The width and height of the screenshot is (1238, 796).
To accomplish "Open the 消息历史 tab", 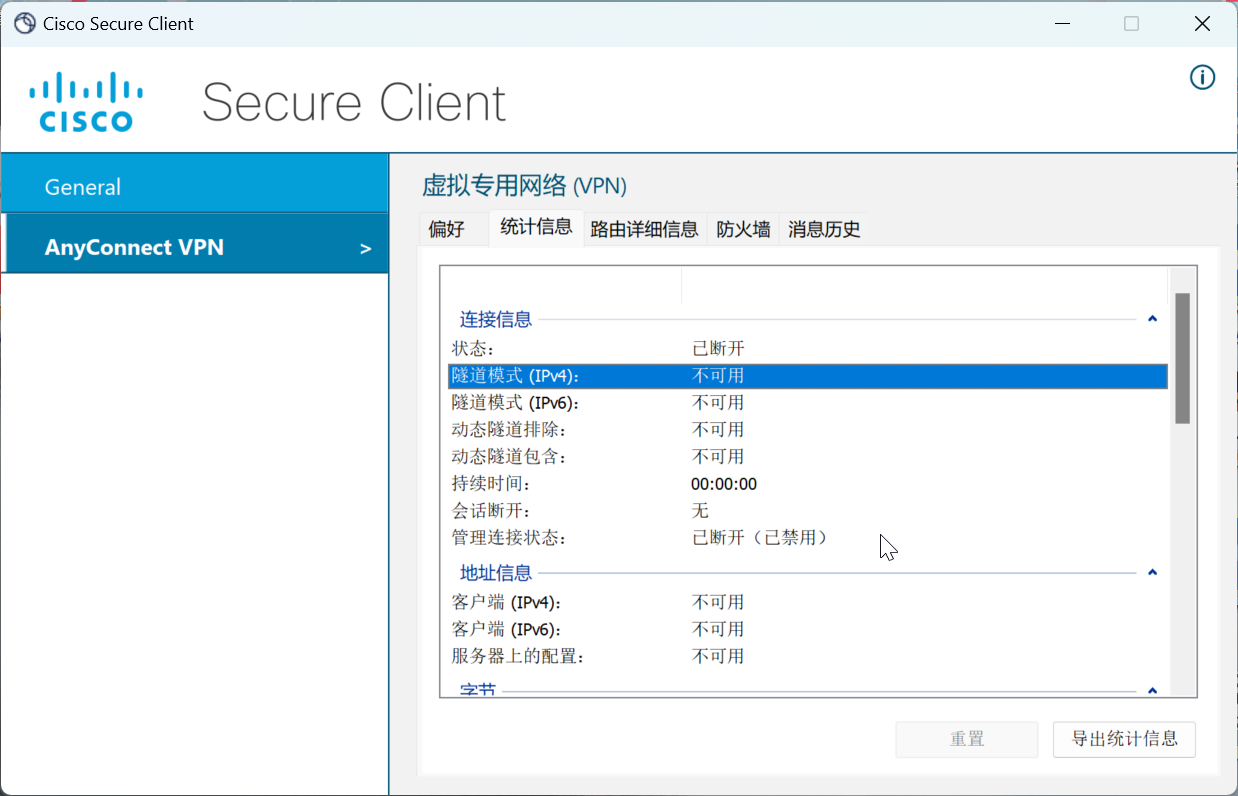I will [824, 229].
